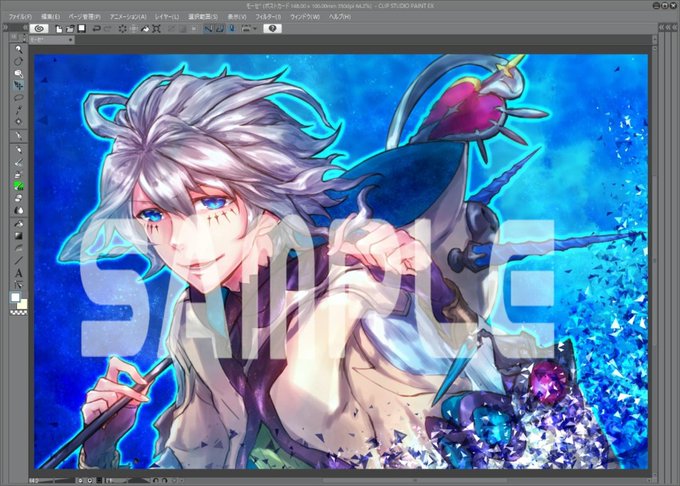Select the Auto select magic wand tool
Screen dimensions: 680x486
click(x=18, y=110)
